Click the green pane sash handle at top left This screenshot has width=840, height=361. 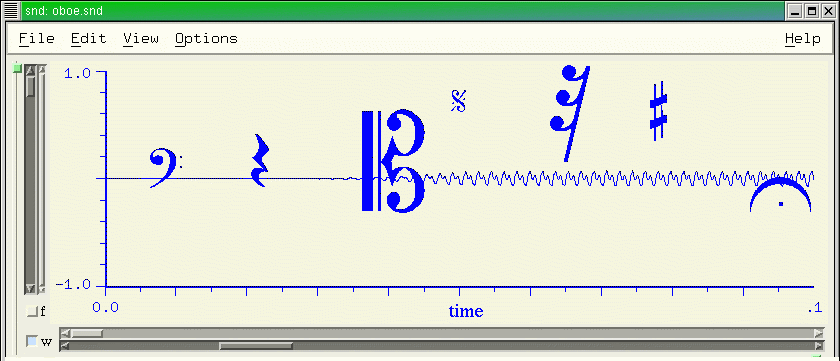click(17, 68)
